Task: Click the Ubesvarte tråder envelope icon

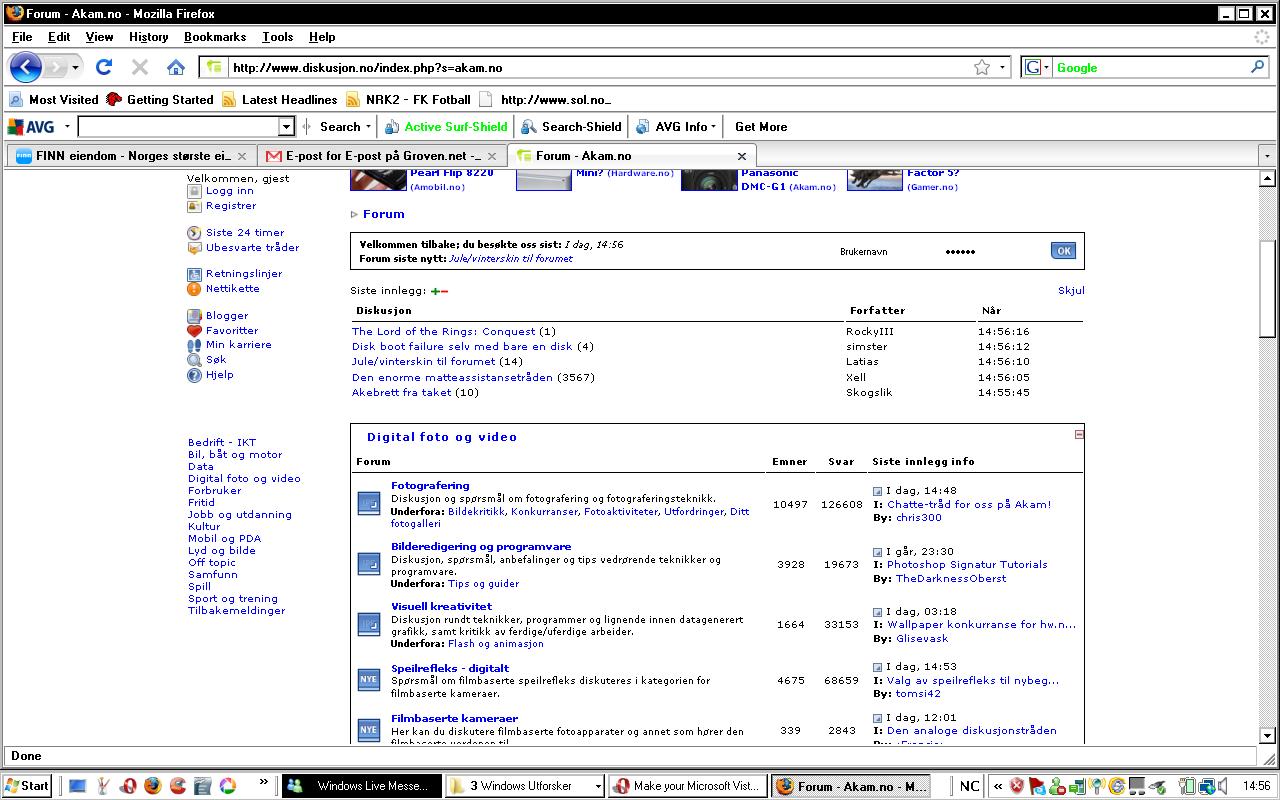Action: [x=194, y=248]
